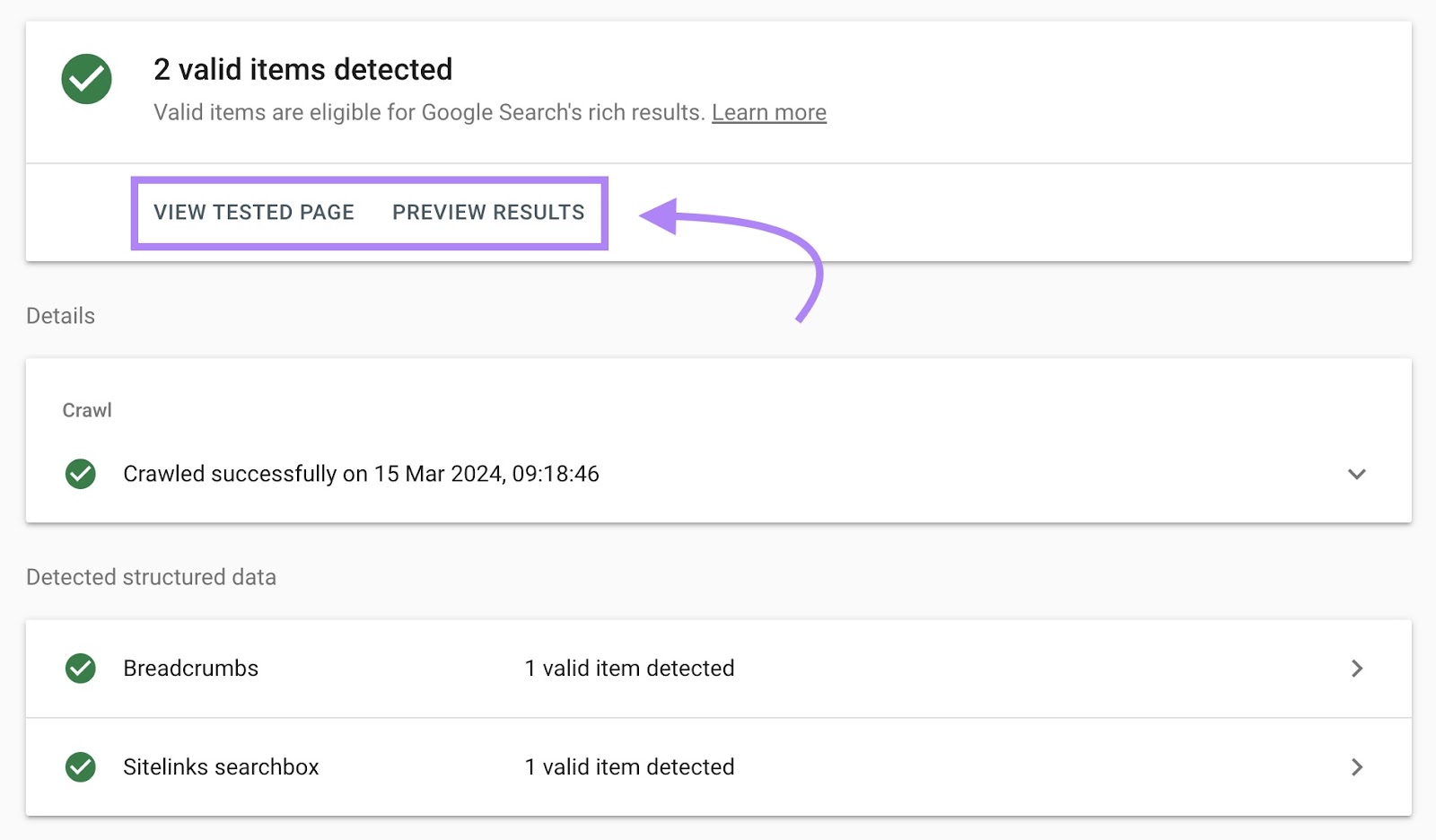This screenshot has width=1436, height=840.
Task: Click VIEW TESTED PAGE
Action: point(253,213)
